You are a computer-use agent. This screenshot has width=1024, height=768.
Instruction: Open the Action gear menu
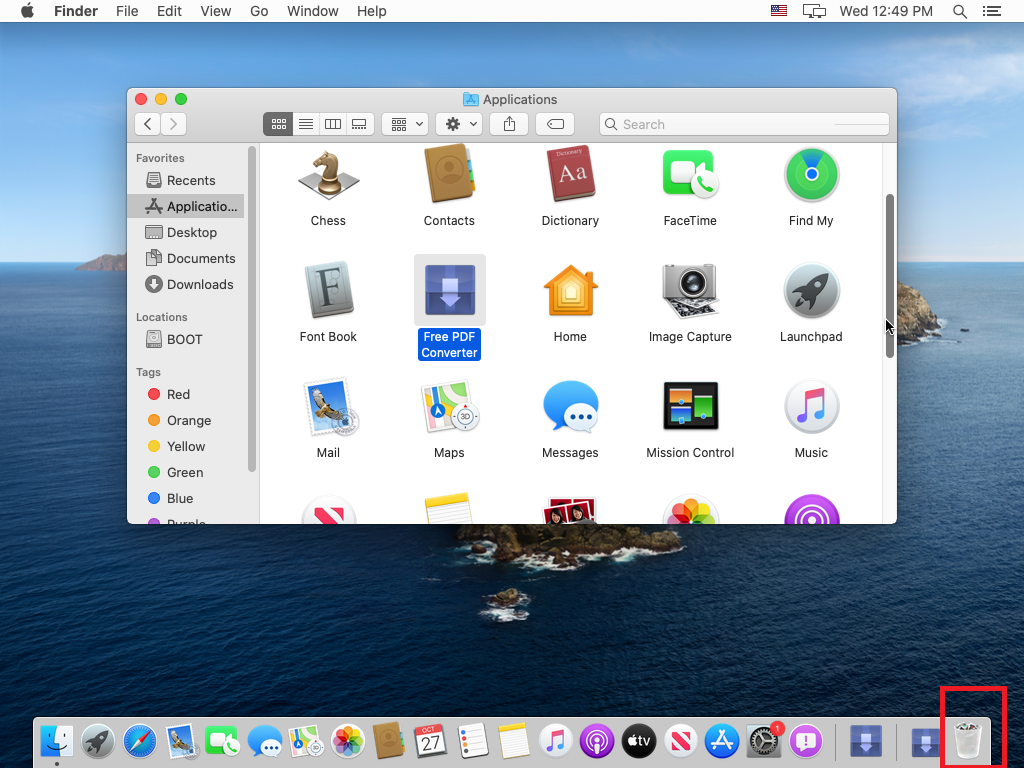tap(459, 124)
